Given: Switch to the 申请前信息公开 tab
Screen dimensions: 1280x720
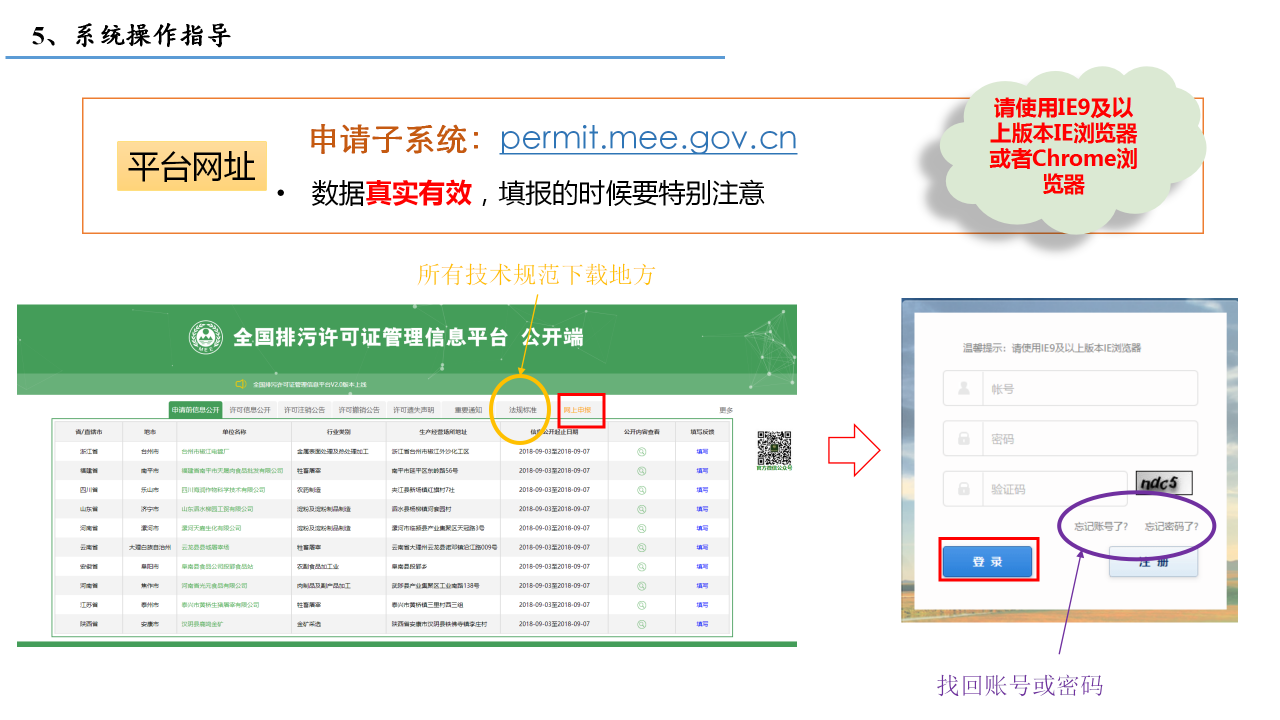Looking at the screenshot, I should coord(195,410).
